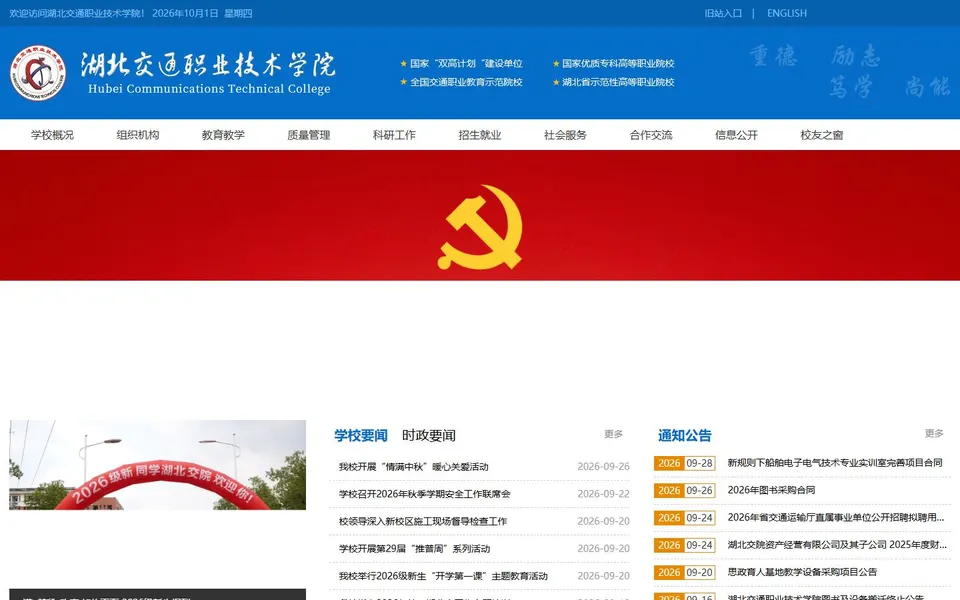
Task: Open the 科研工作 menu
Action: coord(394,135)
